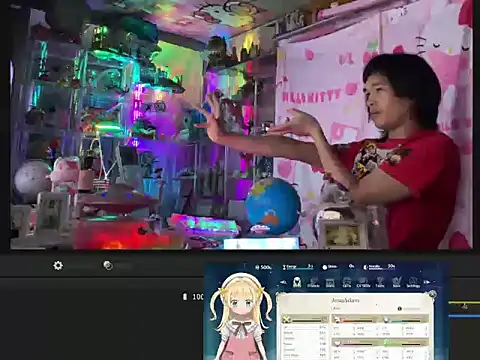Screen dimensions: 480x360
Task: Open the Tasks menu in the game
Action: coord(380,283)
